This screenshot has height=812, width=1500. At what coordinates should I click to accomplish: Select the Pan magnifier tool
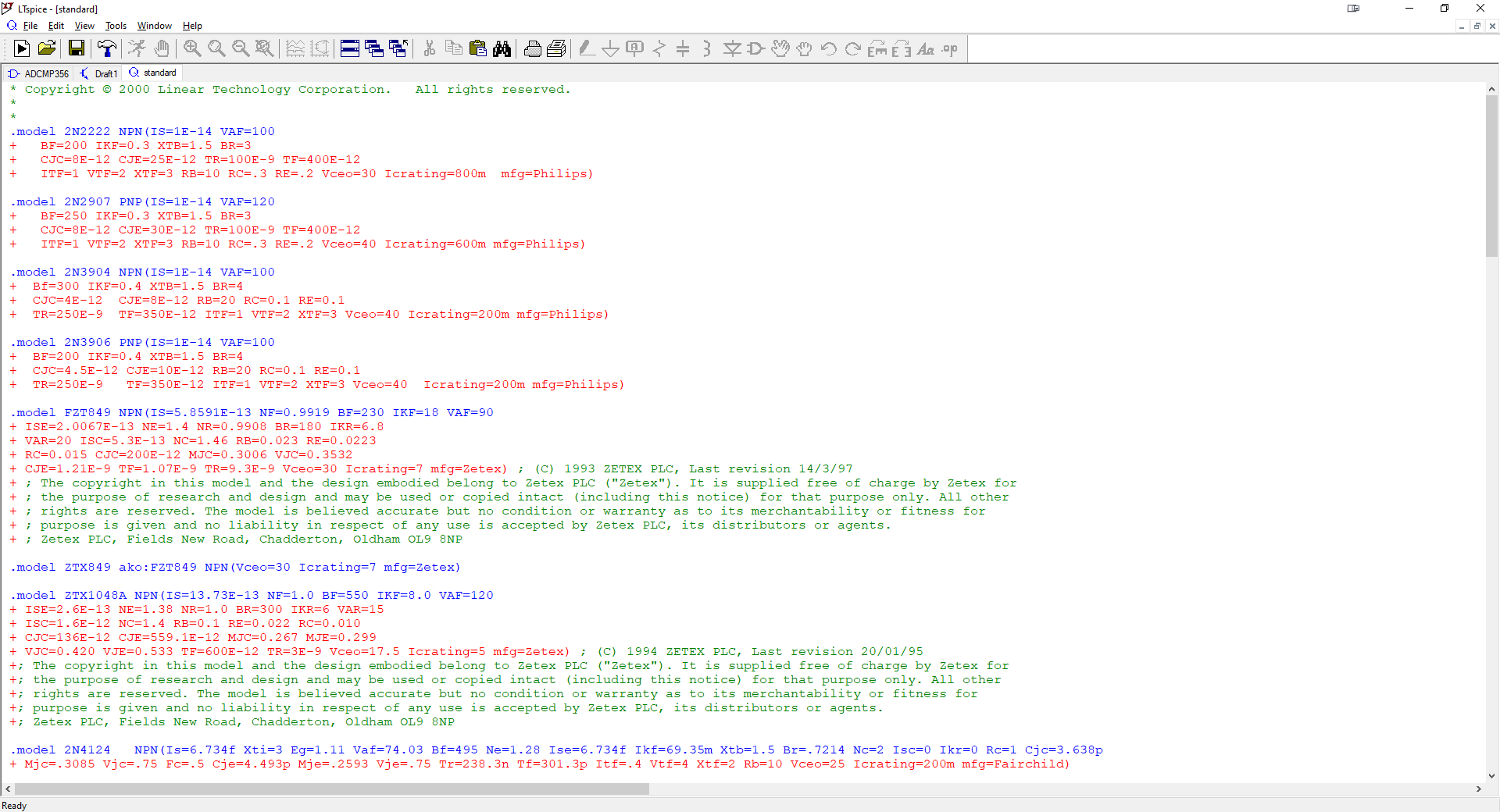coord(216,48)
